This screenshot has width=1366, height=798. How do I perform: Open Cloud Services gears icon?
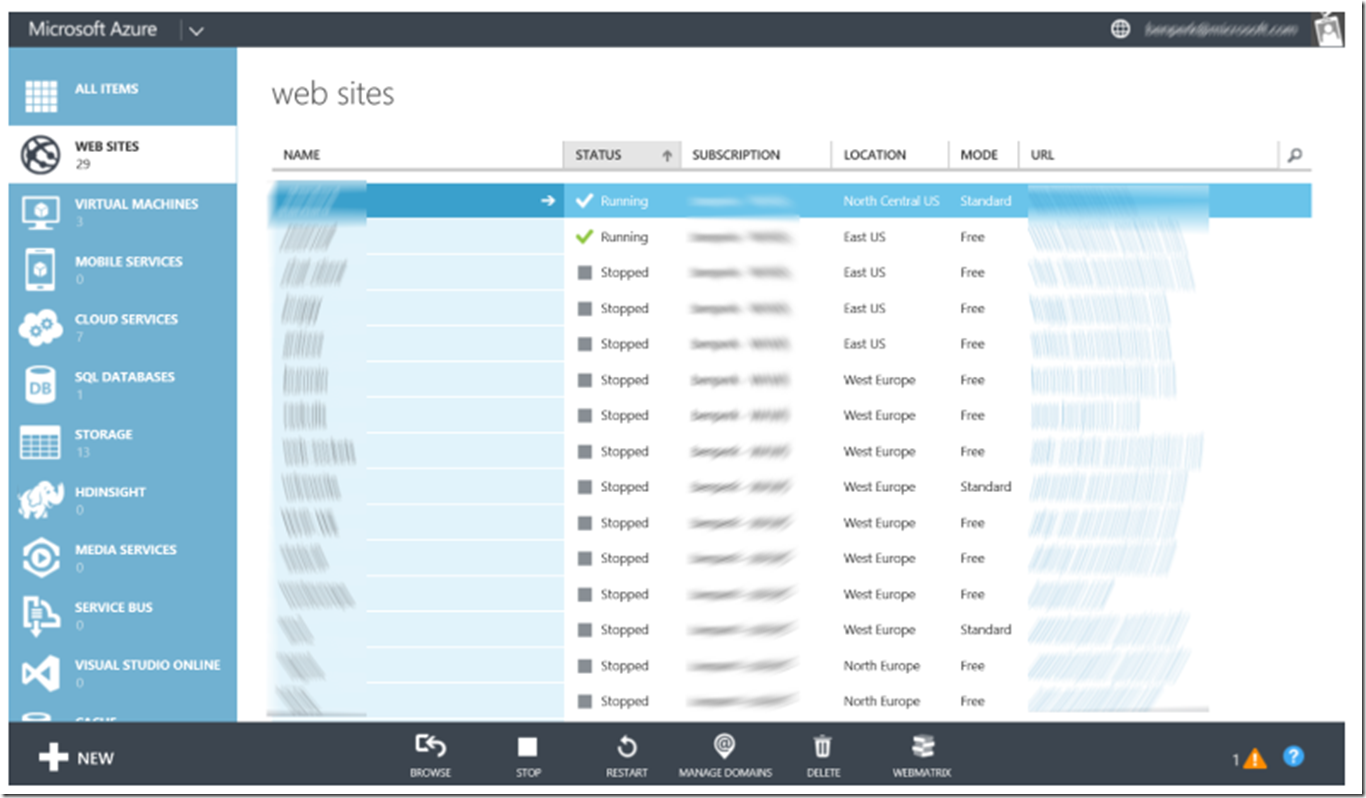41,327
